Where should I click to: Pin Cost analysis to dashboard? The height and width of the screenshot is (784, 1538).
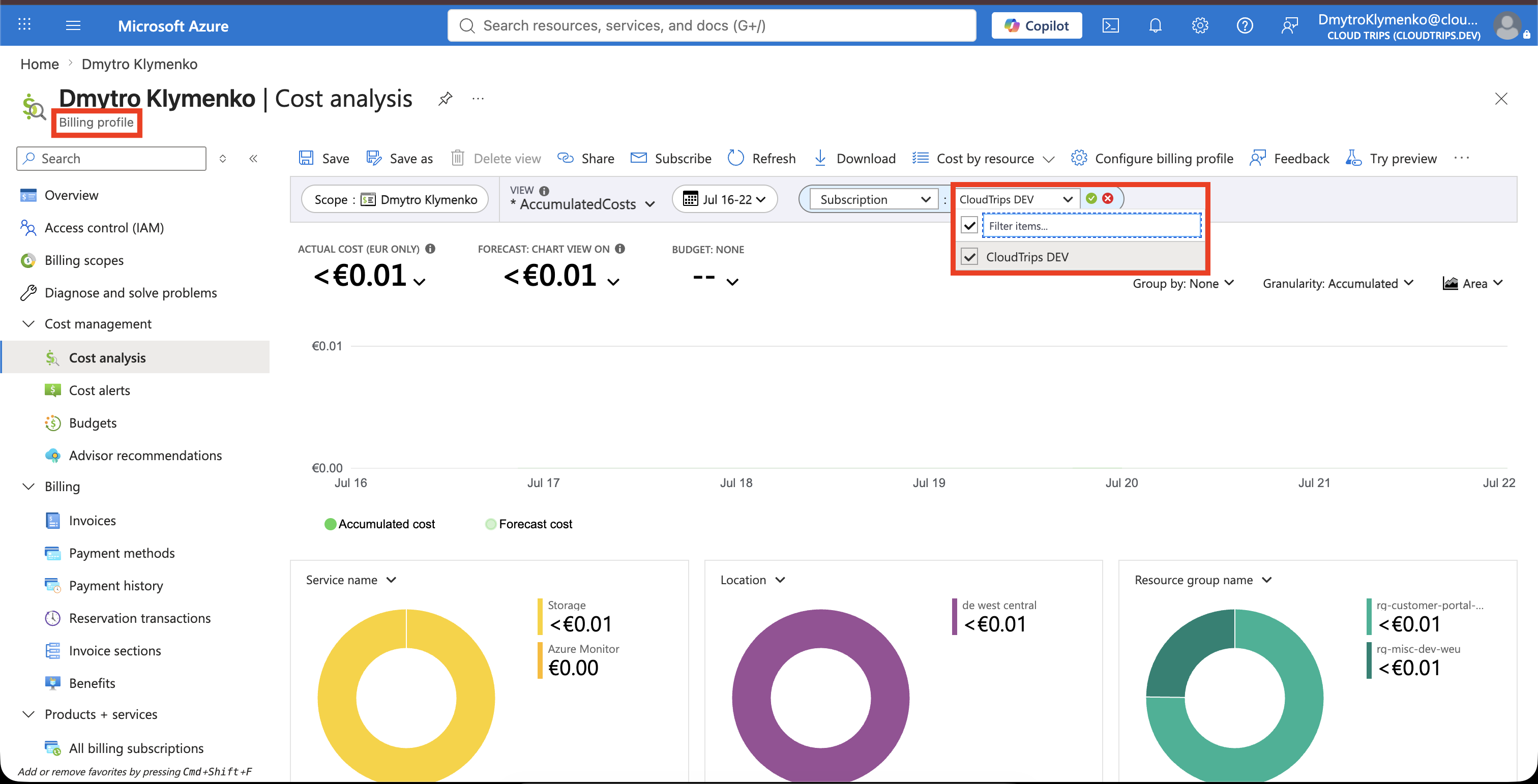[446, 99]
